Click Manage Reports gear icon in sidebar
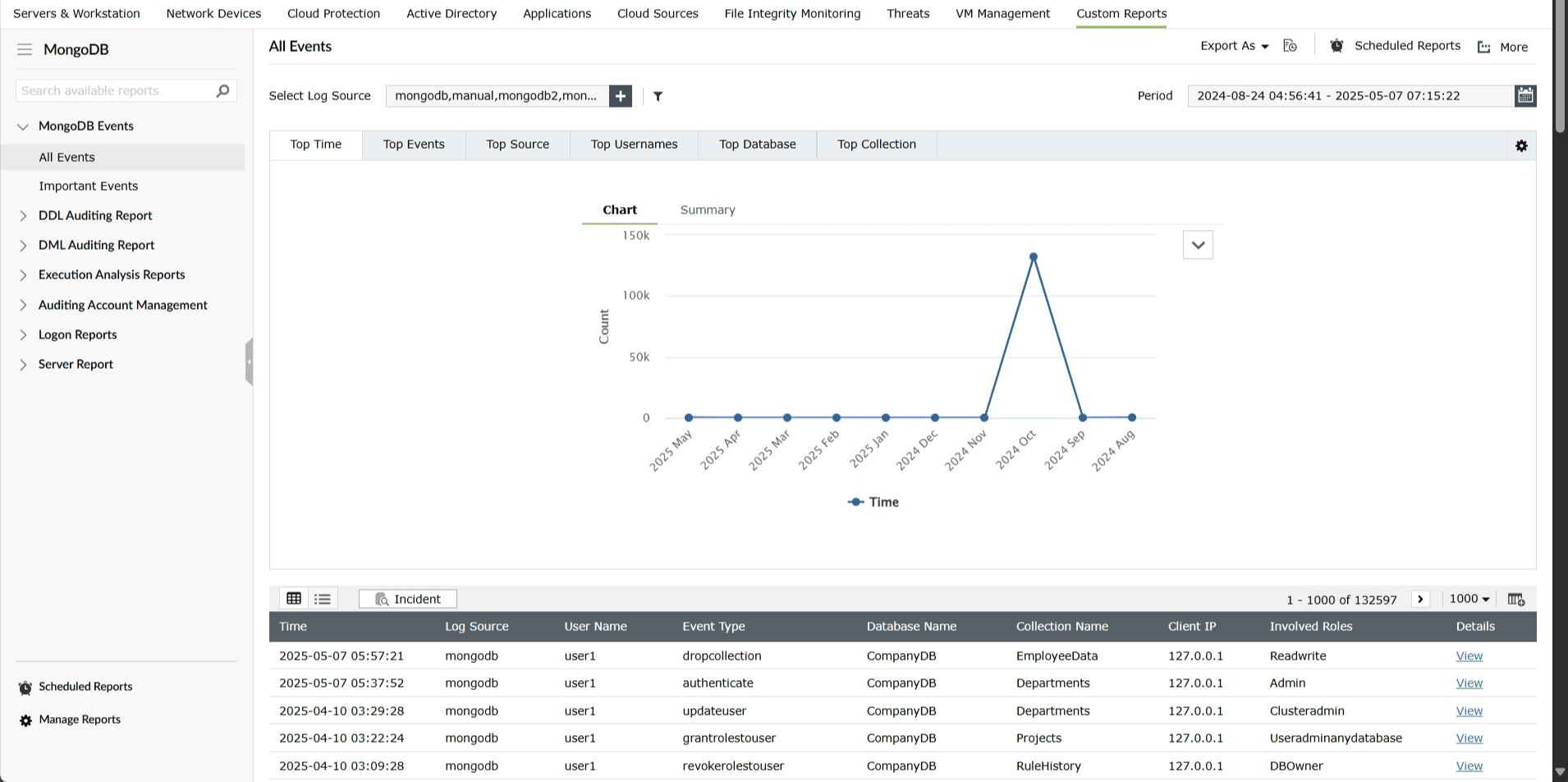 (x=25, y=720)
